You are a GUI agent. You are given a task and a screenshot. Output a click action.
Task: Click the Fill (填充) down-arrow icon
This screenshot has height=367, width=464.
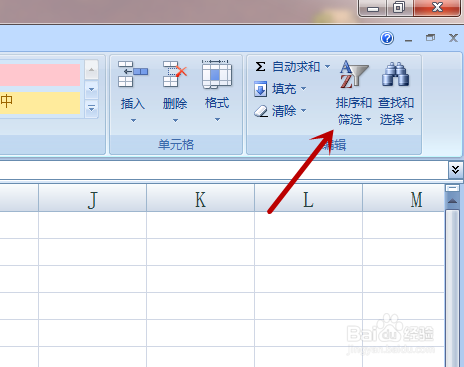(x=260, y=89)
